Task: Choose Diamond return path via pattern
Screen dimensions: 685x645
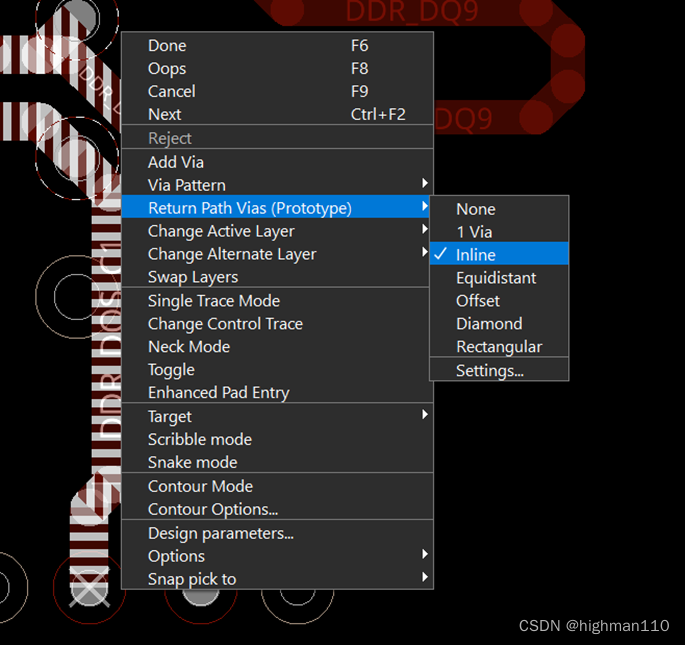Action: coord(489,324)
